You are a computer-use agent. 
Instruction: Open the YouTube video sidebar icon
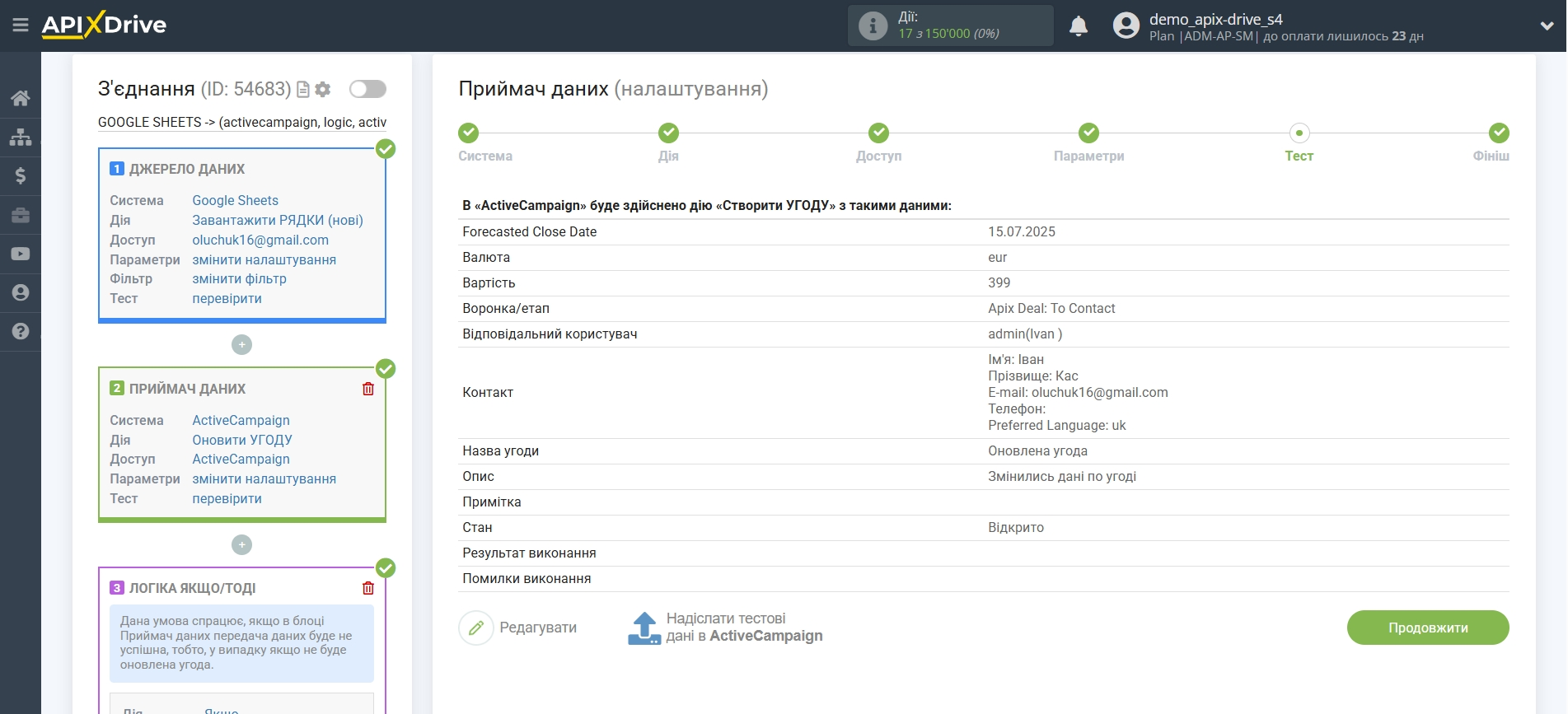[21, 254]
